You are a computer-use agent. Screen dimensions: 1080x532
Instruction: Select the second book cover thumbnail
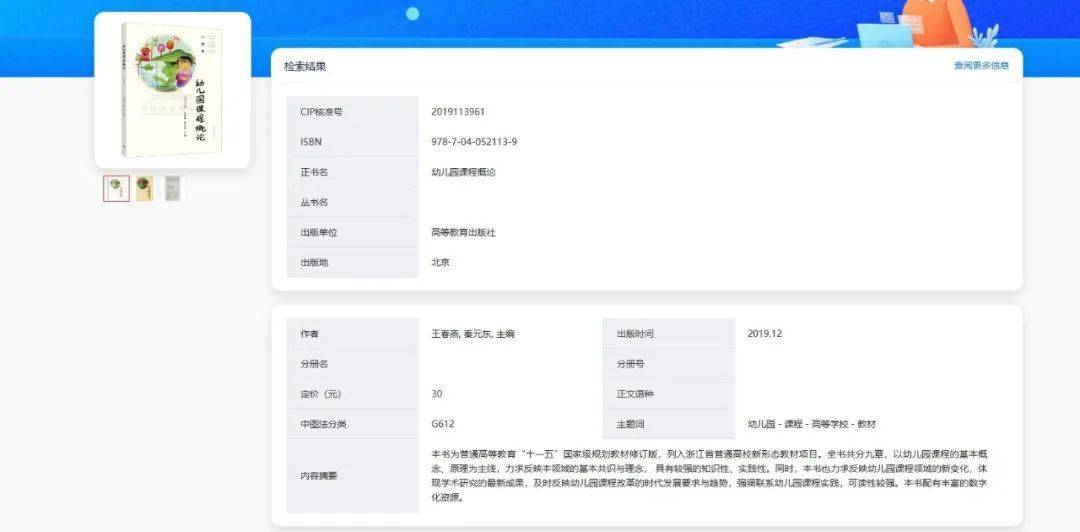(145, 188)
